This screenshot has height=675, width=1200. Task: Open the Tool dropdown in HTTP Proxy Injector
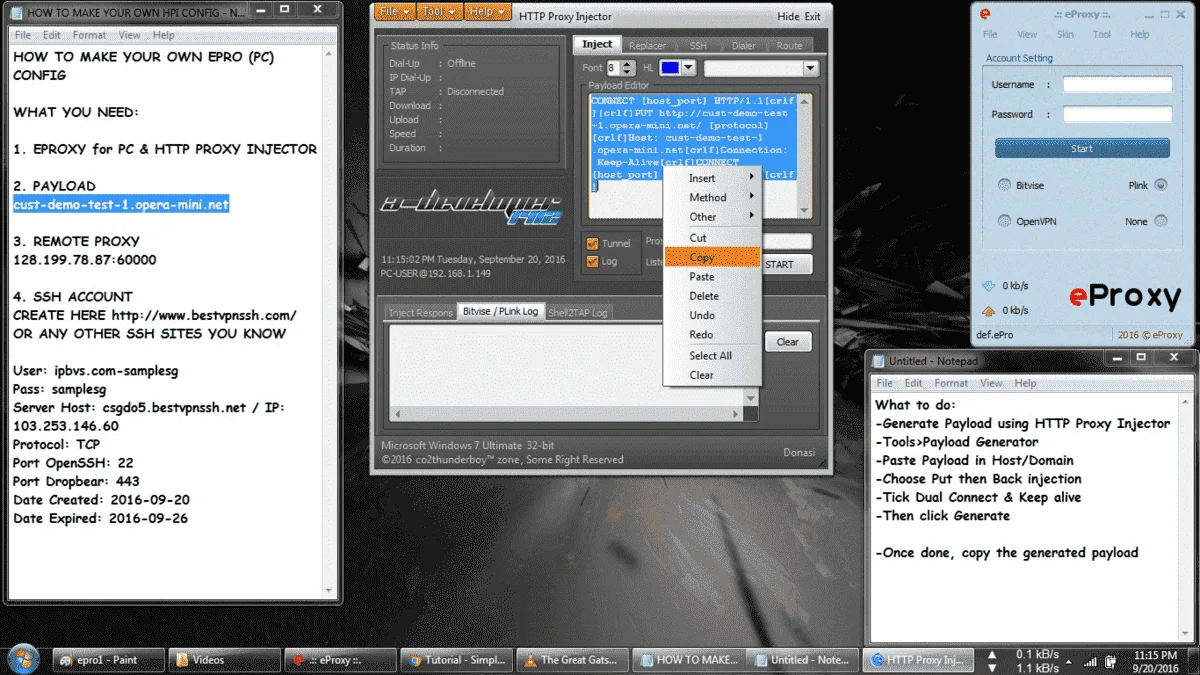[441, 13]
